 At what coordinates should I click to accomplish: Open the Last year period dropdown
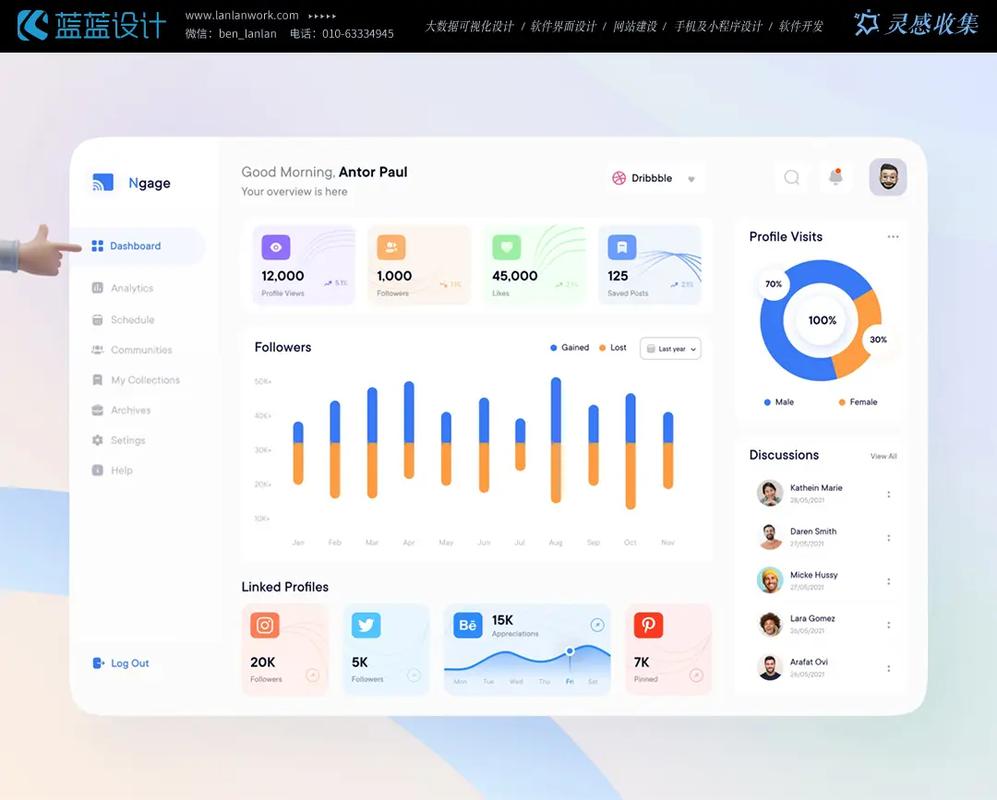(x=671, y=348)
